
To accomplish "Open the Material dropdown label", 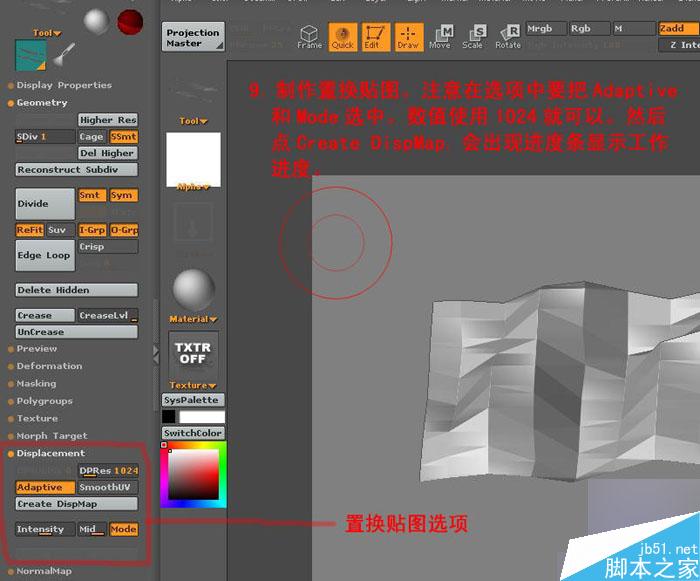I will [193, 319].
